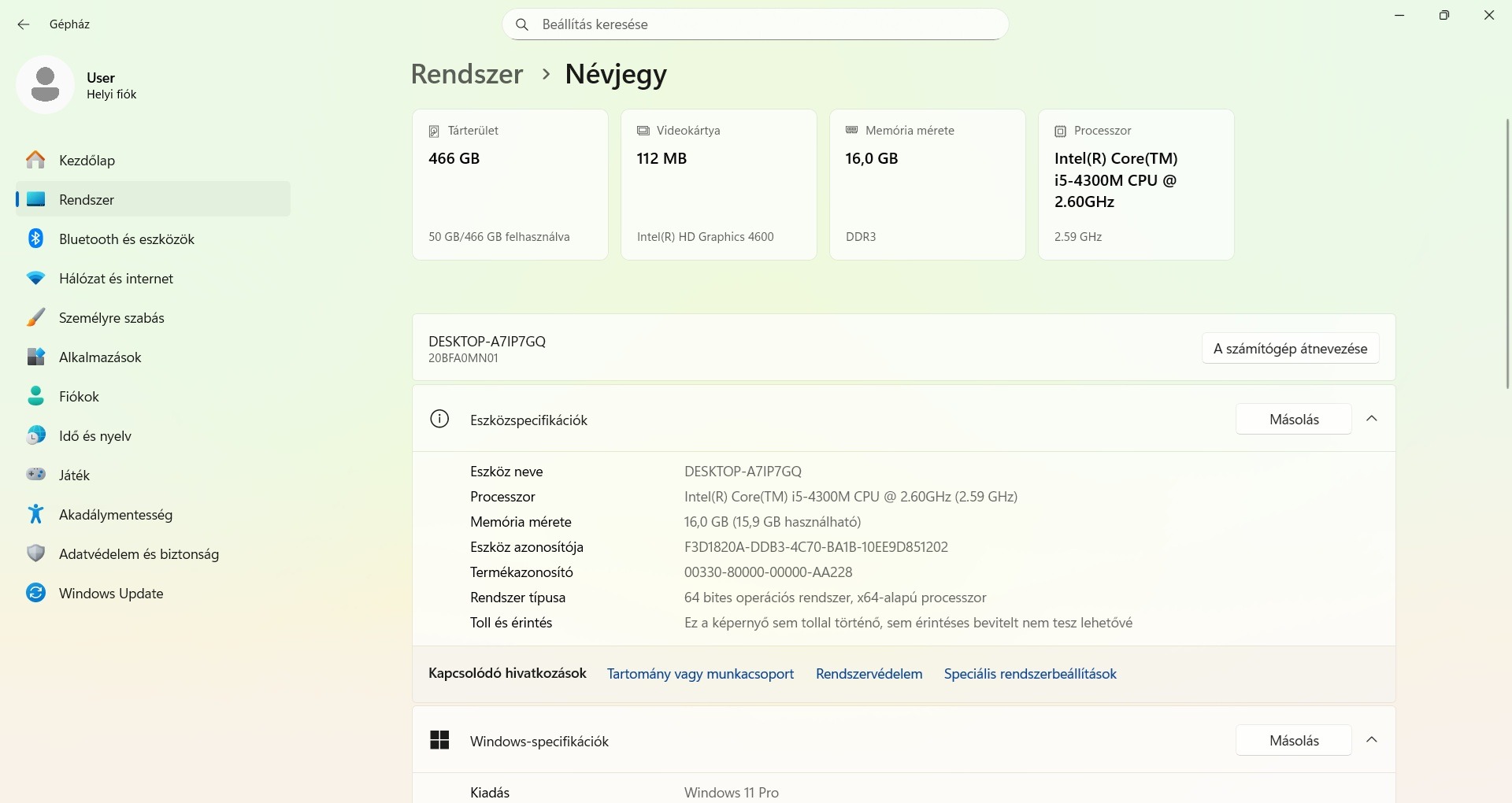
Task: Collapse the Eszközspecifikációk section
Action: coord(1371,419)
